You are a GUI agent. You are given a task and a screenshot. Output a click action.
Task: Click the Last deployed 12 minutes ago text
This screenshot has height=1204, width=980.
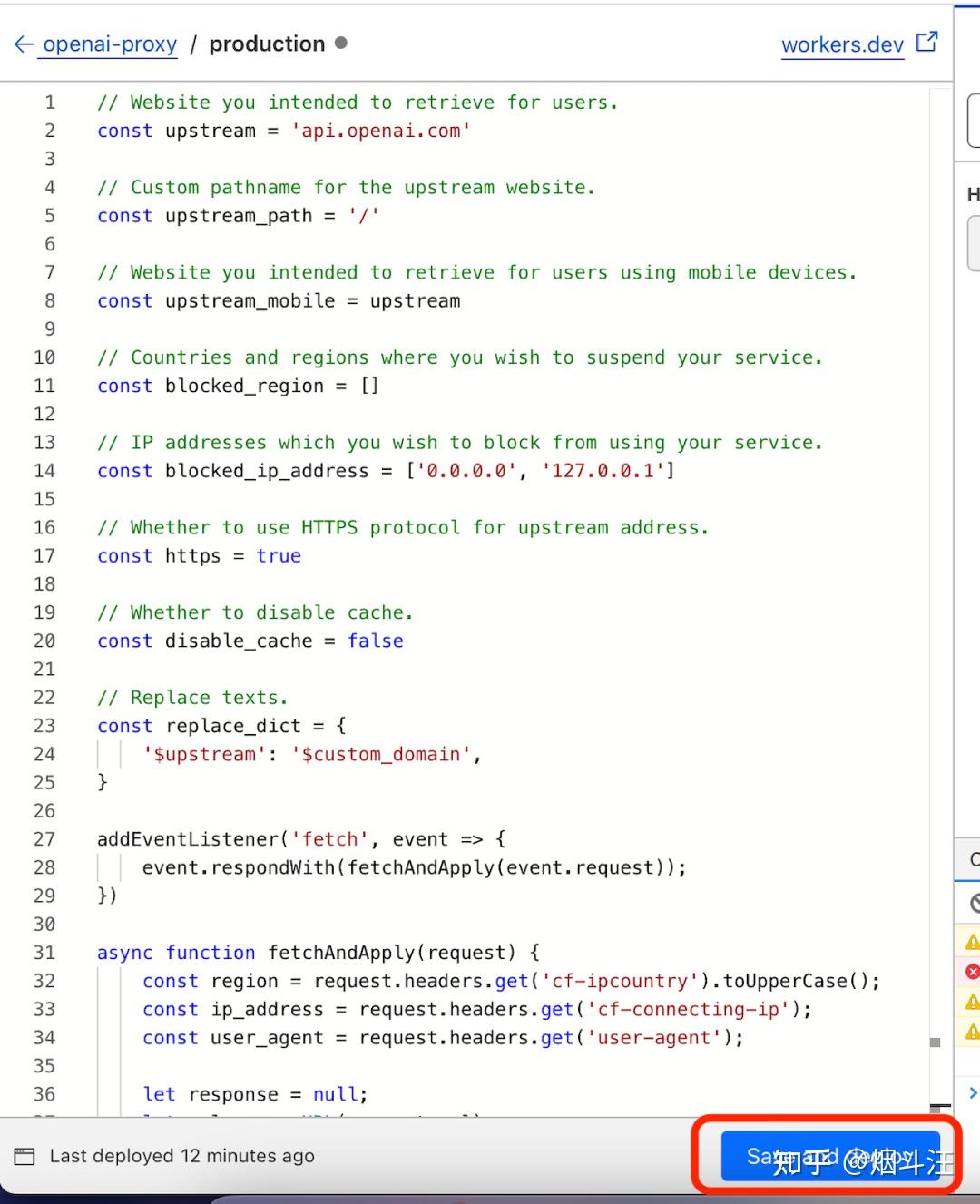182,1155
